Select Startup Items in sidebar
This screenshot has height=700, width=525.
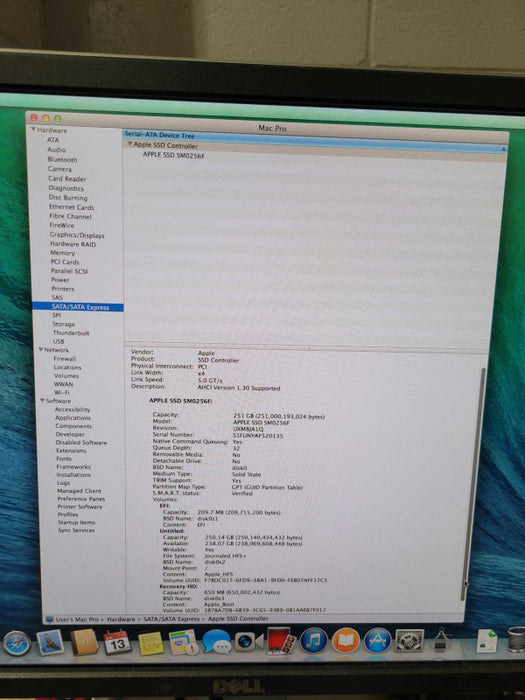(76, 522)
